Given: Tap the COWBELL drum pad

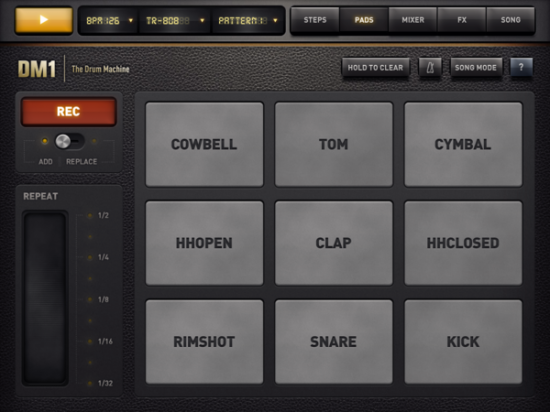Looking at the screenshot, I should point(204,144).
